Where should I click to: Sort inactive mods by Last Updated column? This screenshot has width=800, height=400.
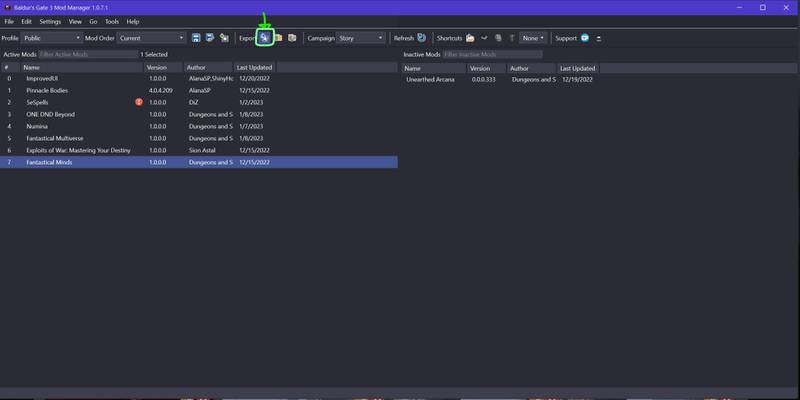[578, 68]
